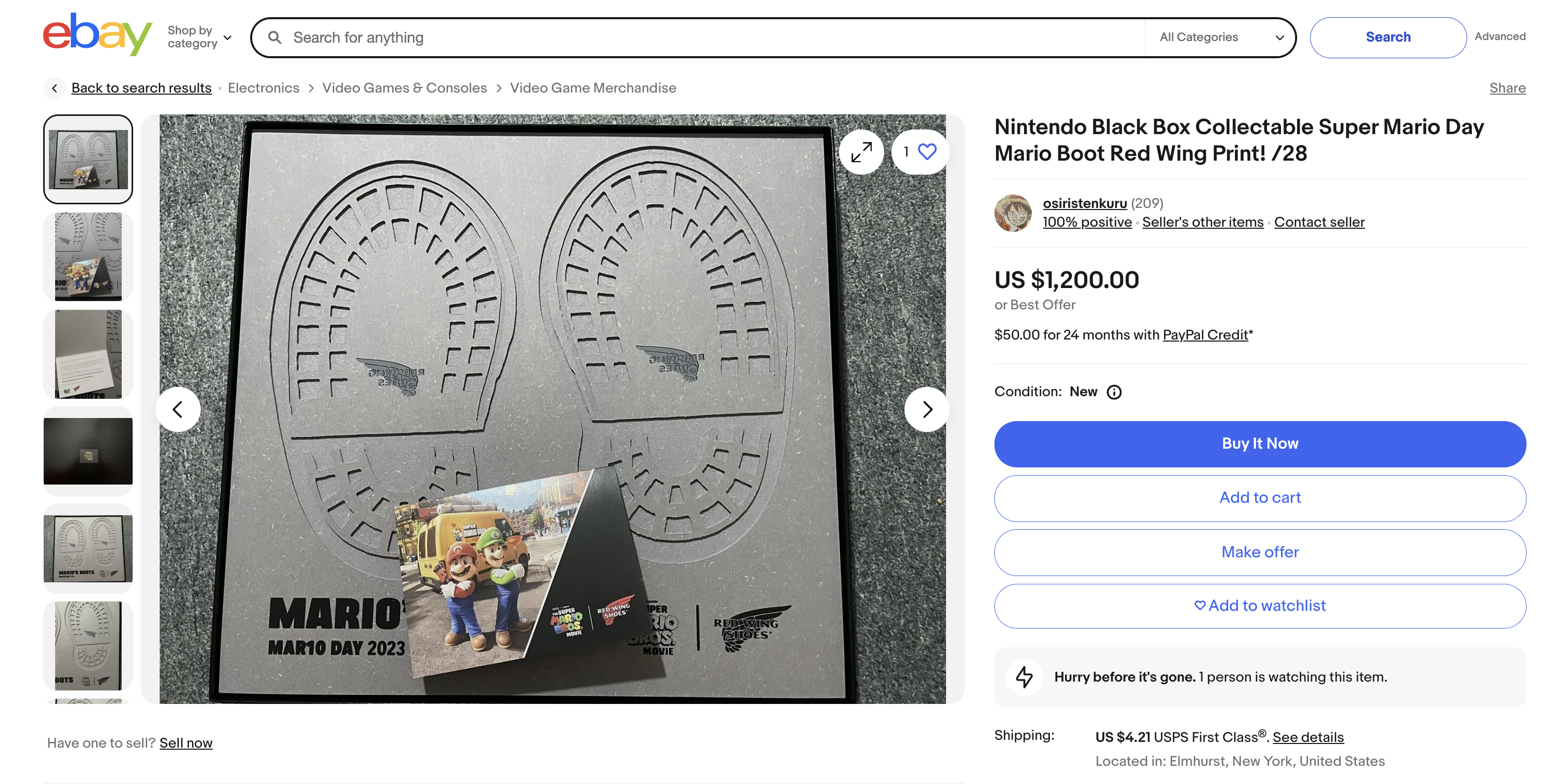Expand image to full screen view

861,152
